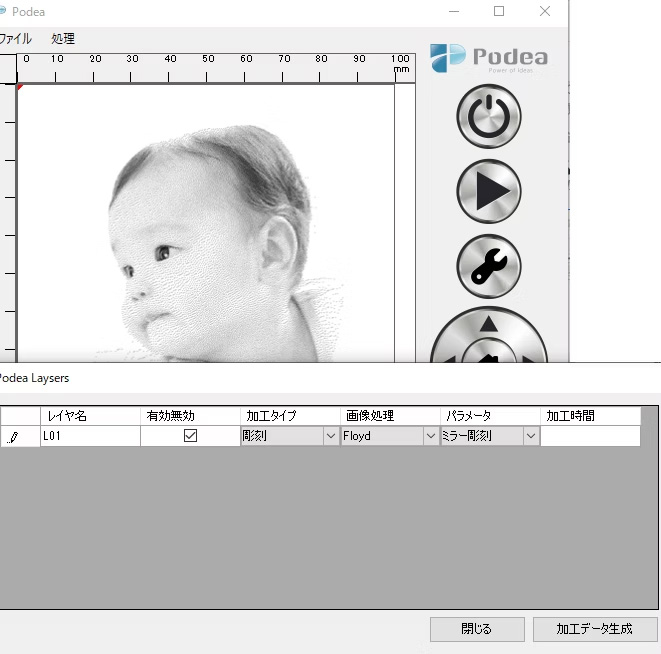This screenshot has height=654, width=661.
Task: Click the 加工時間 cell for L01
Action: [590, 437]
